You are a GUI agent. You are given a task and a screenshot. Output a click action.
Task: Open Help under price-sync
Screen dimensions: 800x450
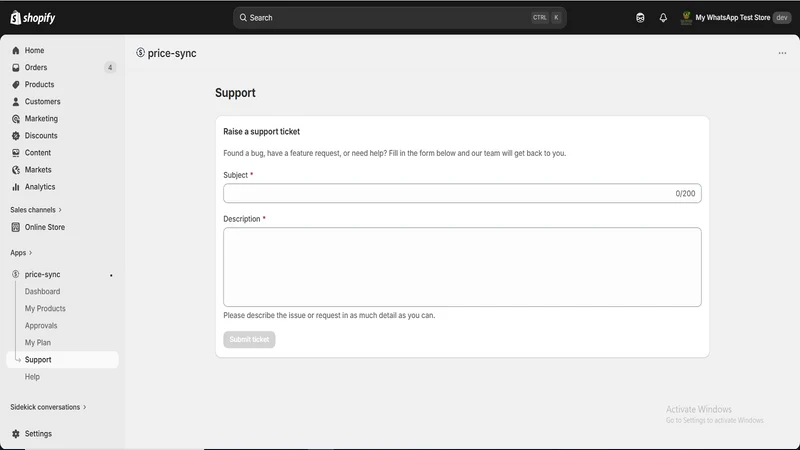[x=32, y=377]
